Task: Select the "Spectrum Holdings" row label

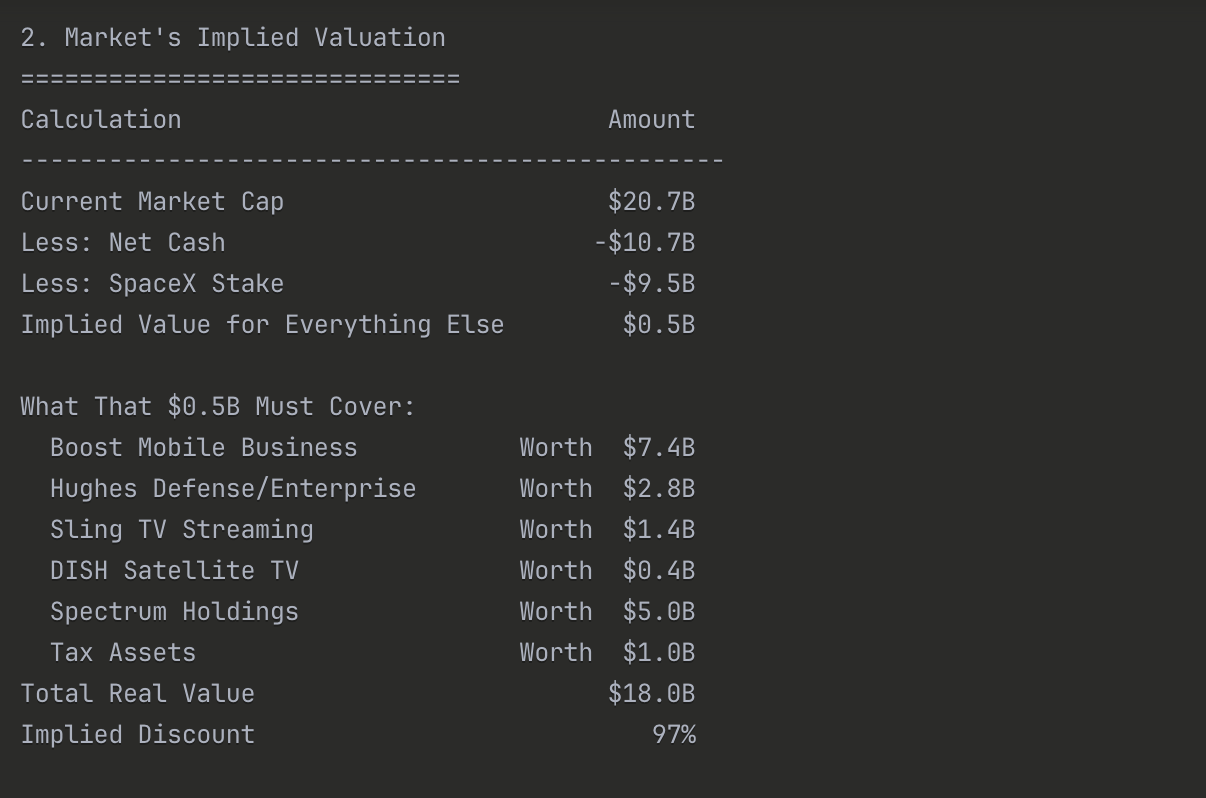Action: tap(174, 612)
